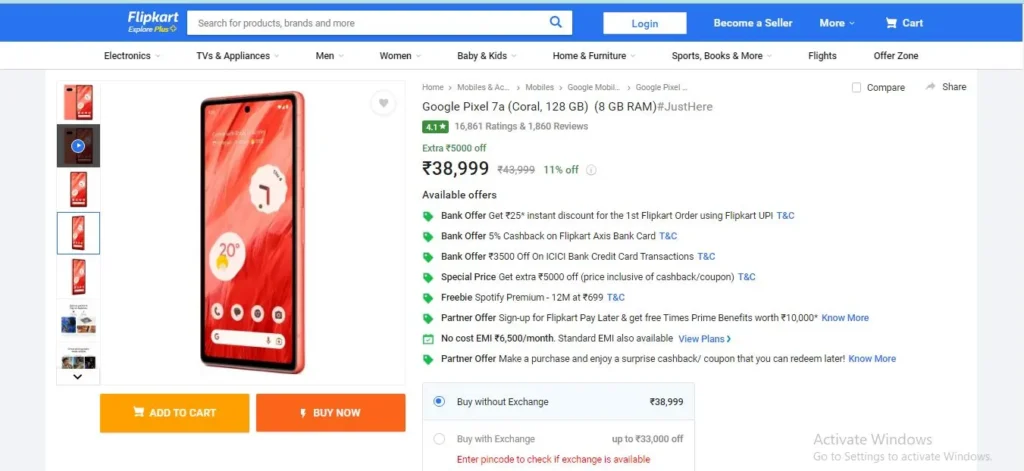Click the ADD TO CART button
The height and width of the screenshot is (471, 1024).
click(174, 413)
